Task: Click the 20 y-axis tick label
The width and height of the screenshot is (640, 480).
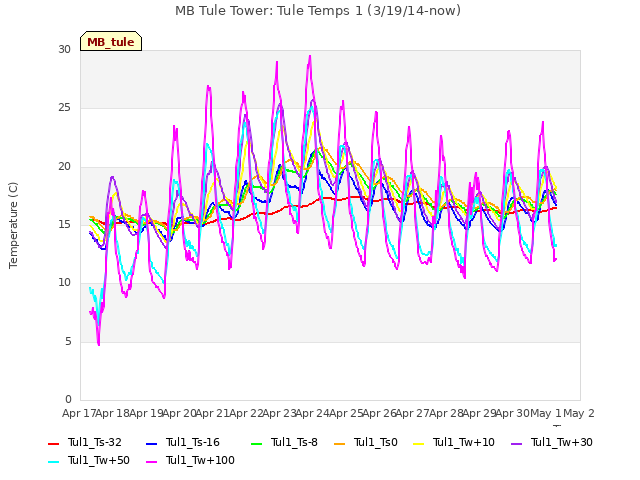Action: pyautogui.click(x=64, y=166)
